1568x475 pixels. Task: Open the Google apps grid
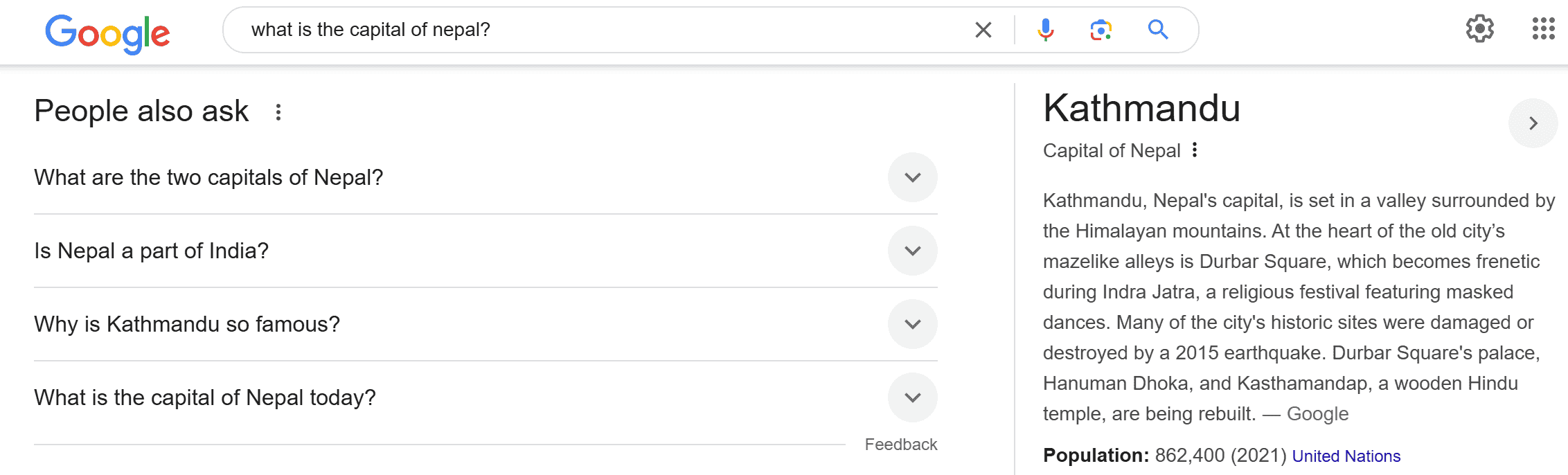coord(1543,29)
